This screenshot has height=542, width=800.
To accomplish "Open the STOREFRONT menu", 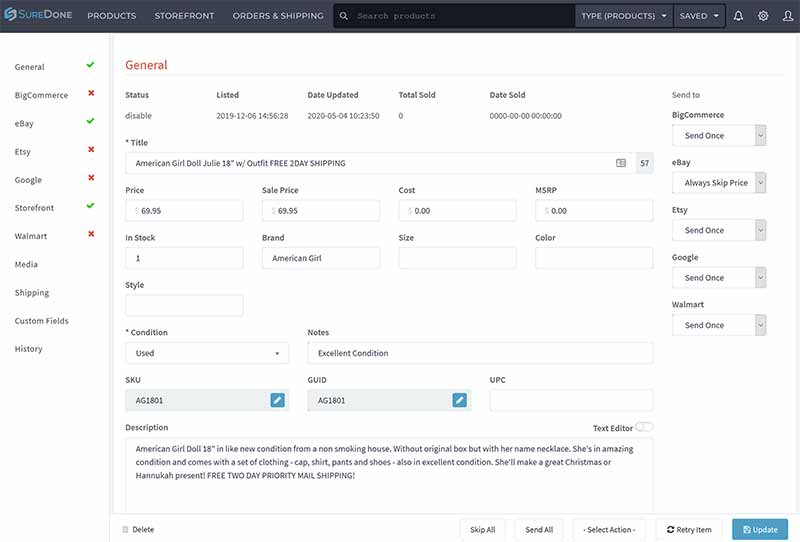I will click(184, 16).
